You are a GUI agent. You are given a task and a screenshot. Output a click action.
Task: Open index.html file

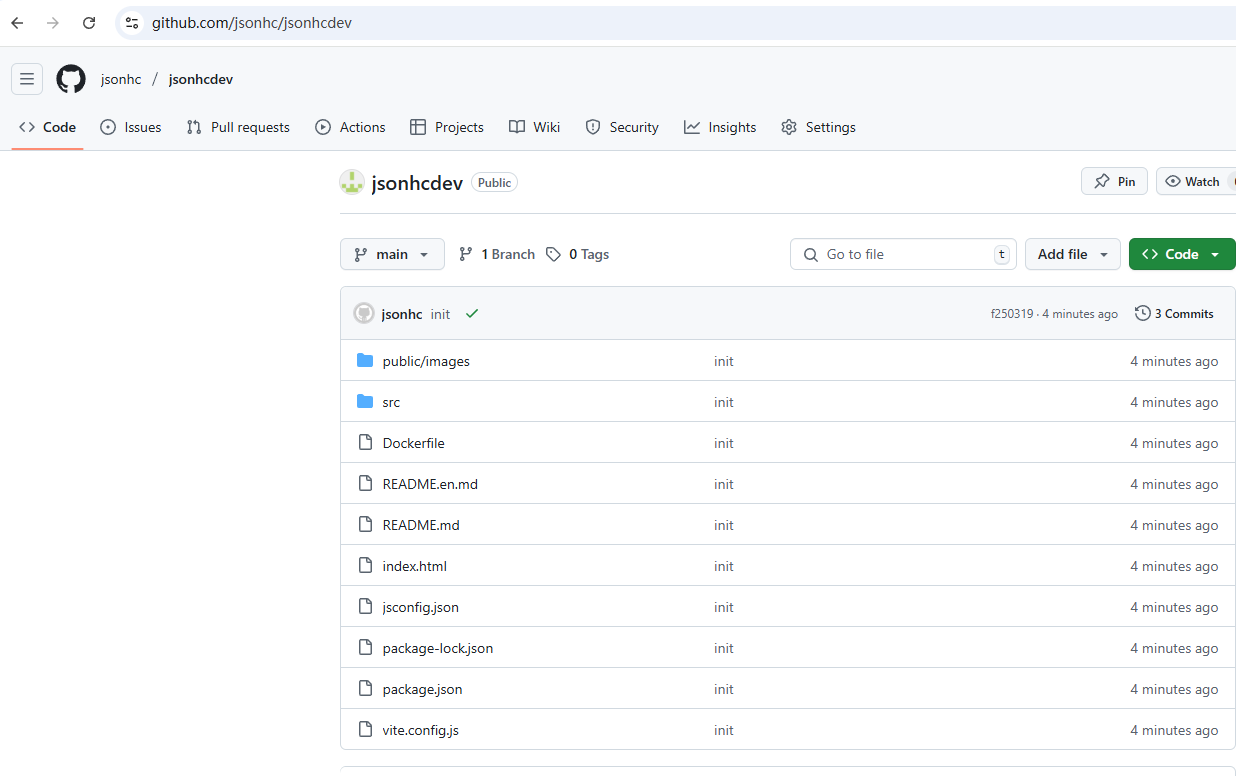[415, 566]
